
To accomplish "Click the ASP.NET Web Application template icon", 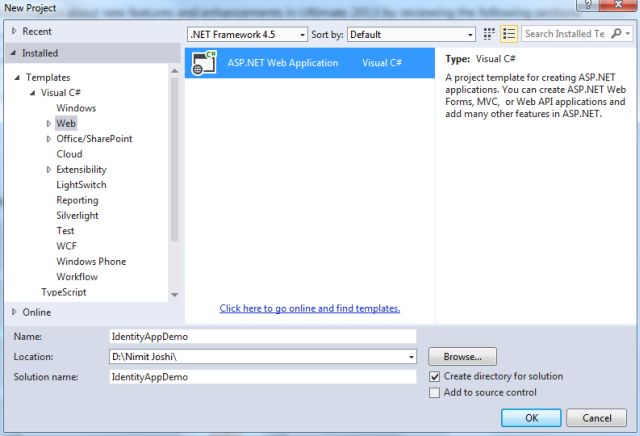I will click(x=204, y=63).
